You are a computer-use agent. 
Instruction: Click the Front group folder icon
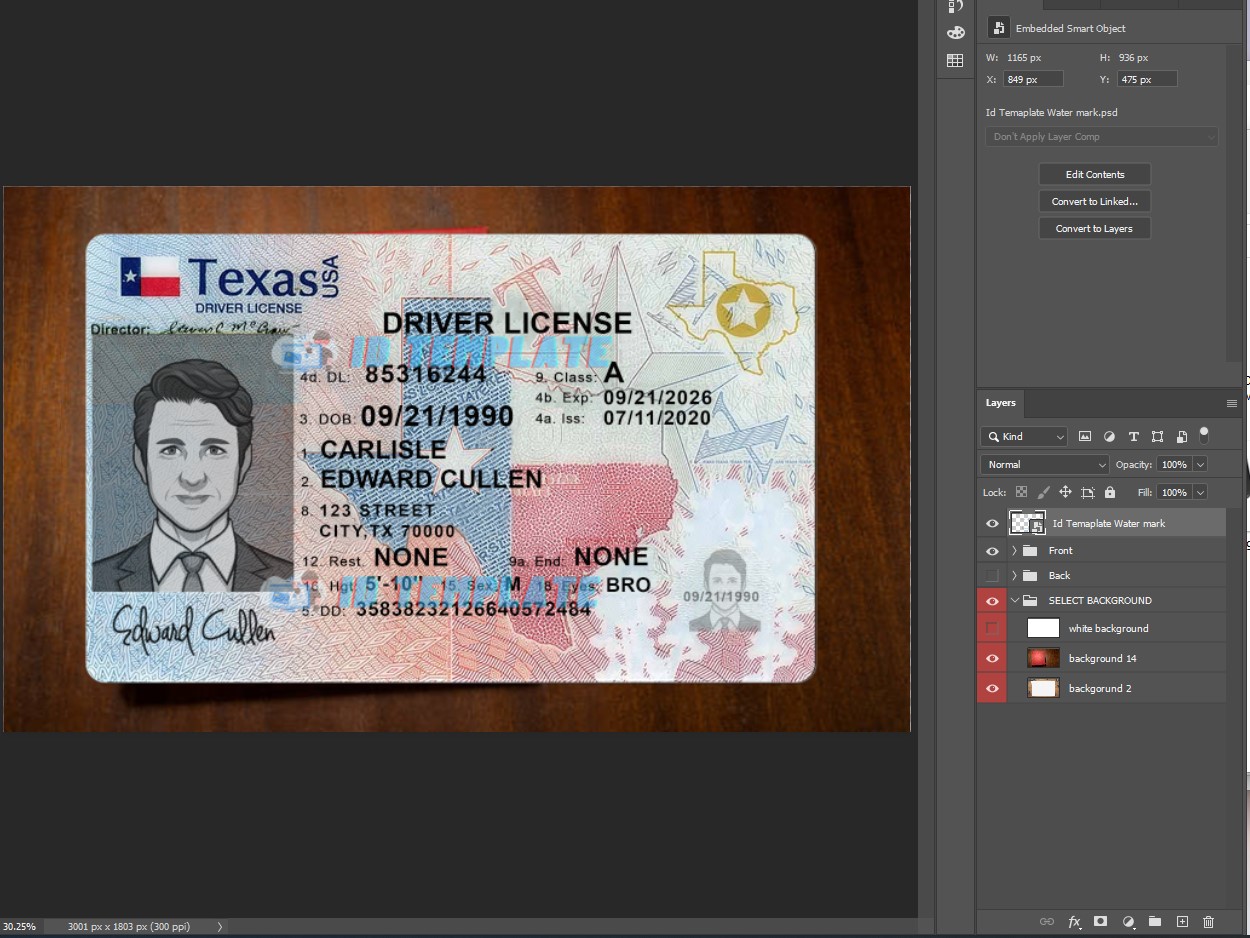coord(1031,551)
